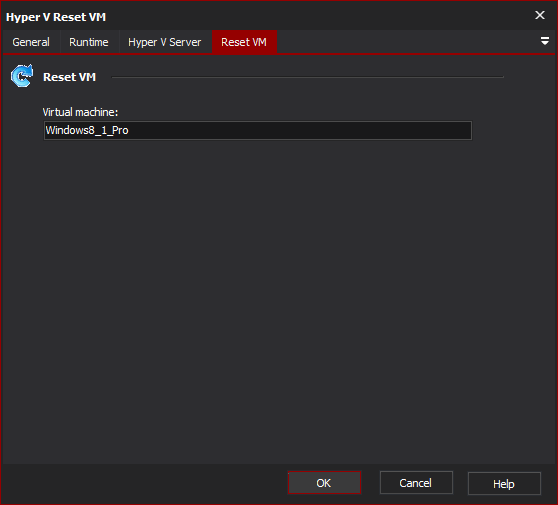Confirm with the OK button
This screenshot has height=505, width=558.
click(324, 483)
